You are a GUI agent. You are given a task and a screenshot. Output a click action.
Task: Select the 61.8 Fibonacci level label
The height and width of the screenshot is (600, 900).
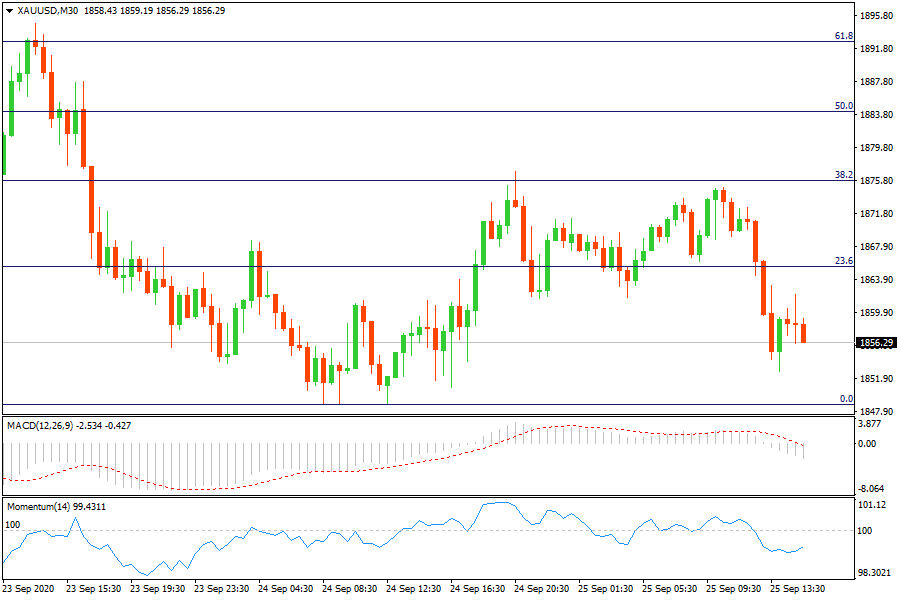843,36
